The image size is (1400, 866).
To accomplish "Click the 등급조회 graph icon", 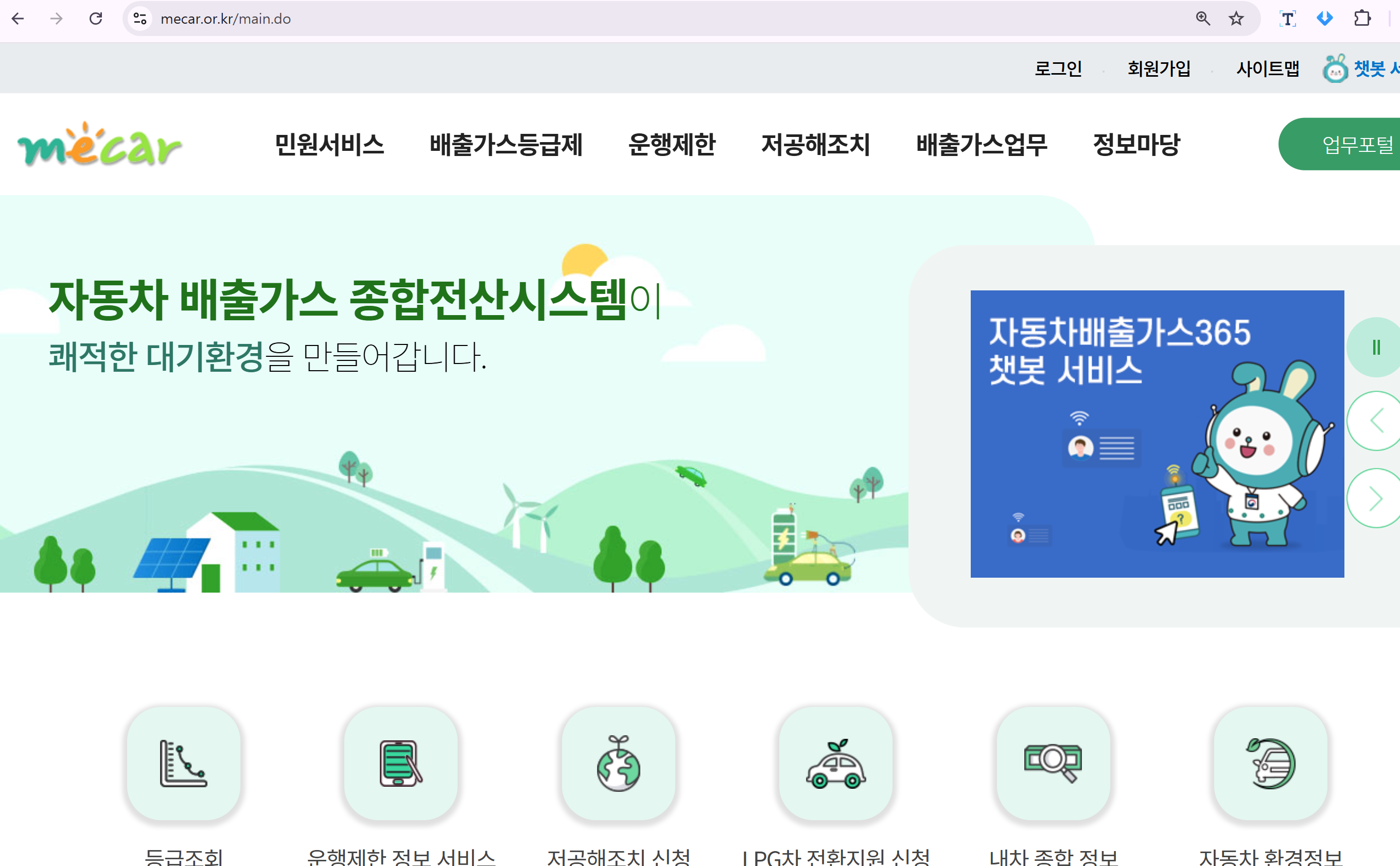I will pos(183,764).
